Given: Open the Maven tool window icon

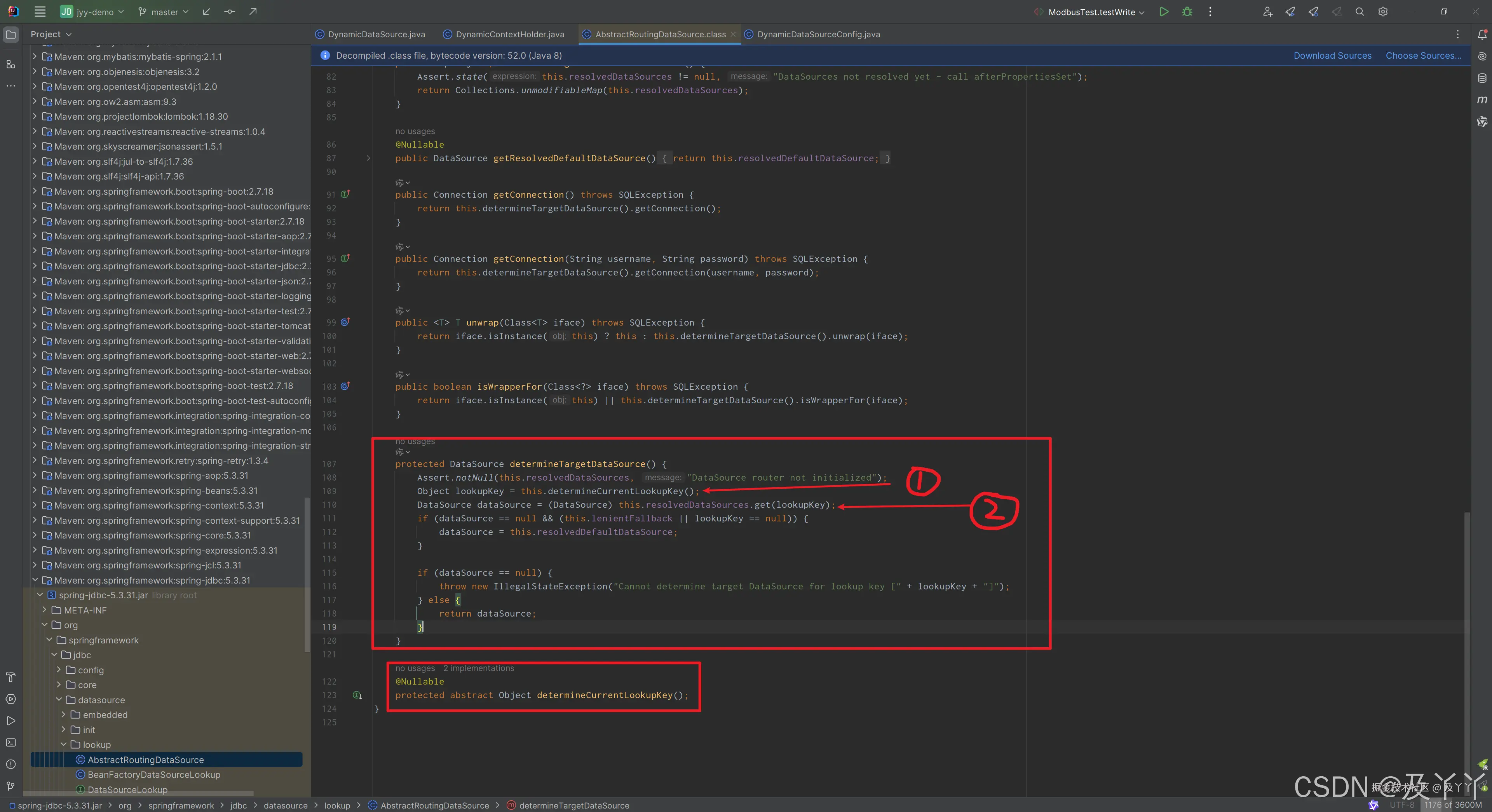Looking at the screenshot, I should [x=1482, y=99].
